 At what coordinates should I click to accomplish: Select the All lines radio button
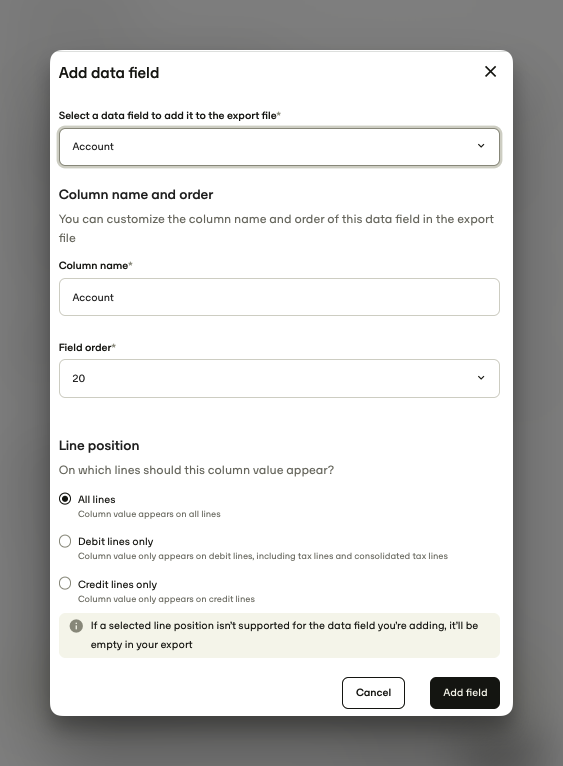tap(65, 499)
